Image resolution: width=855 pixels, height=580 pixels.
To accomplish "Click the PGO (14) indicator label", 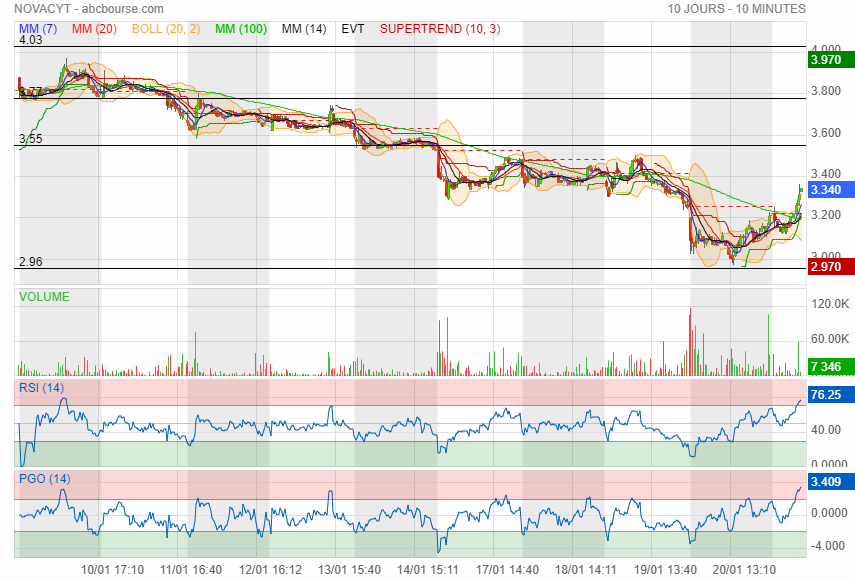I will [x=45, y=479].
